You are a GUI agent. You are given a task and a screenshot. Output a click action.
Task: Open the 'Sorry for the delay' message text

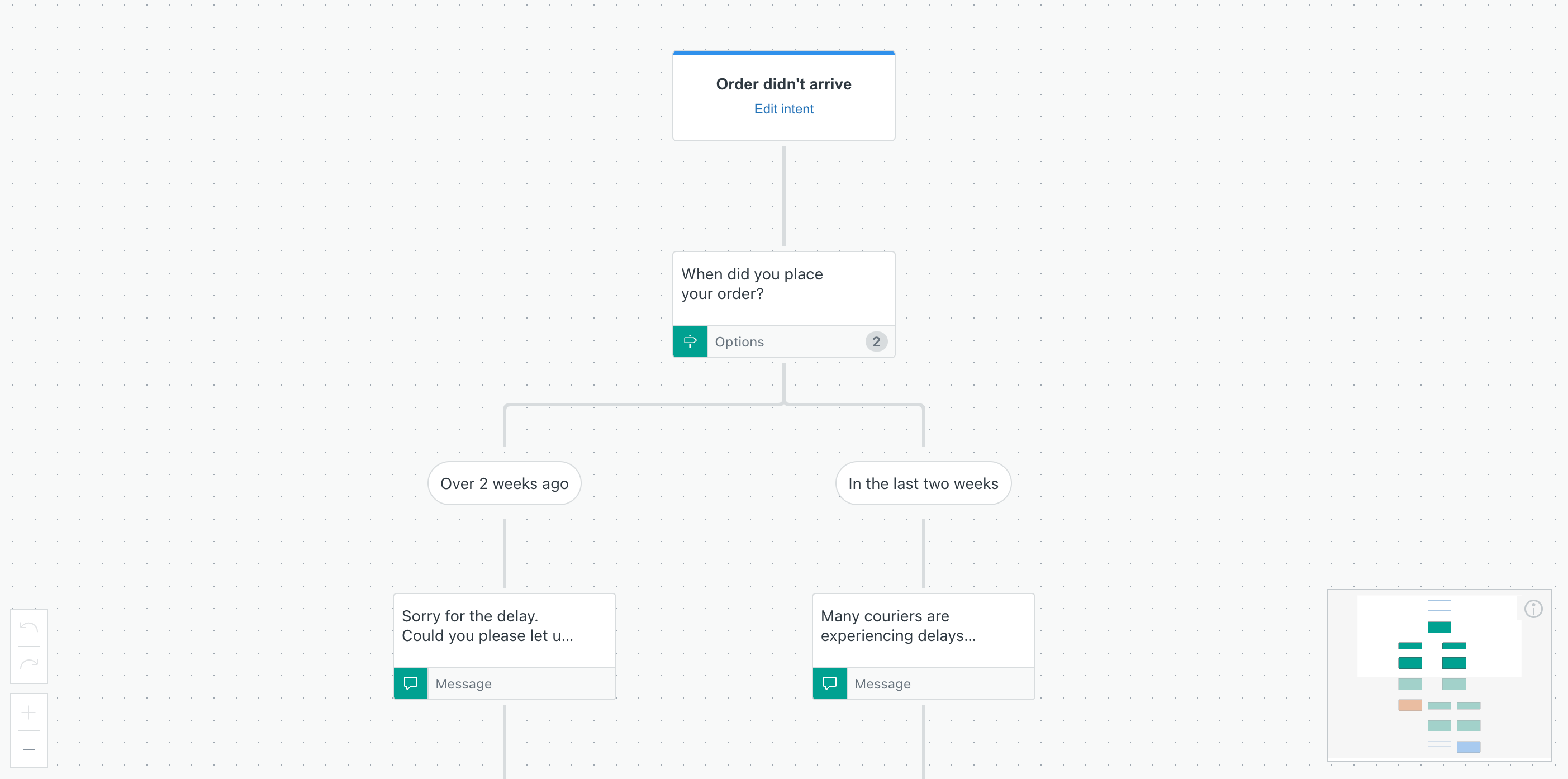(487, 626)
